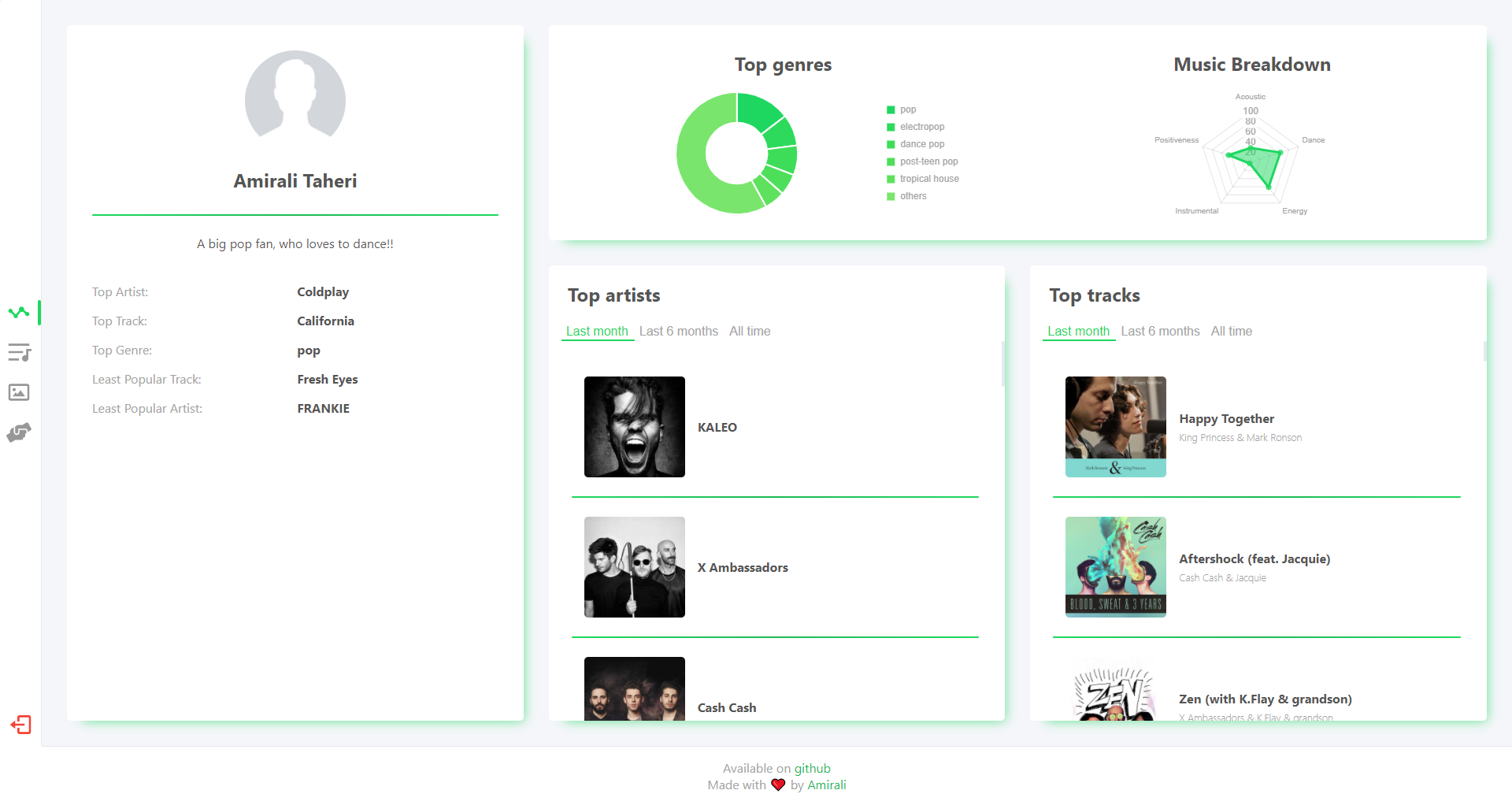The image size is (1512, 805).
Task: Open the image gallery sidebar icon
Action: pyautogui.click(x=19, y=392)
